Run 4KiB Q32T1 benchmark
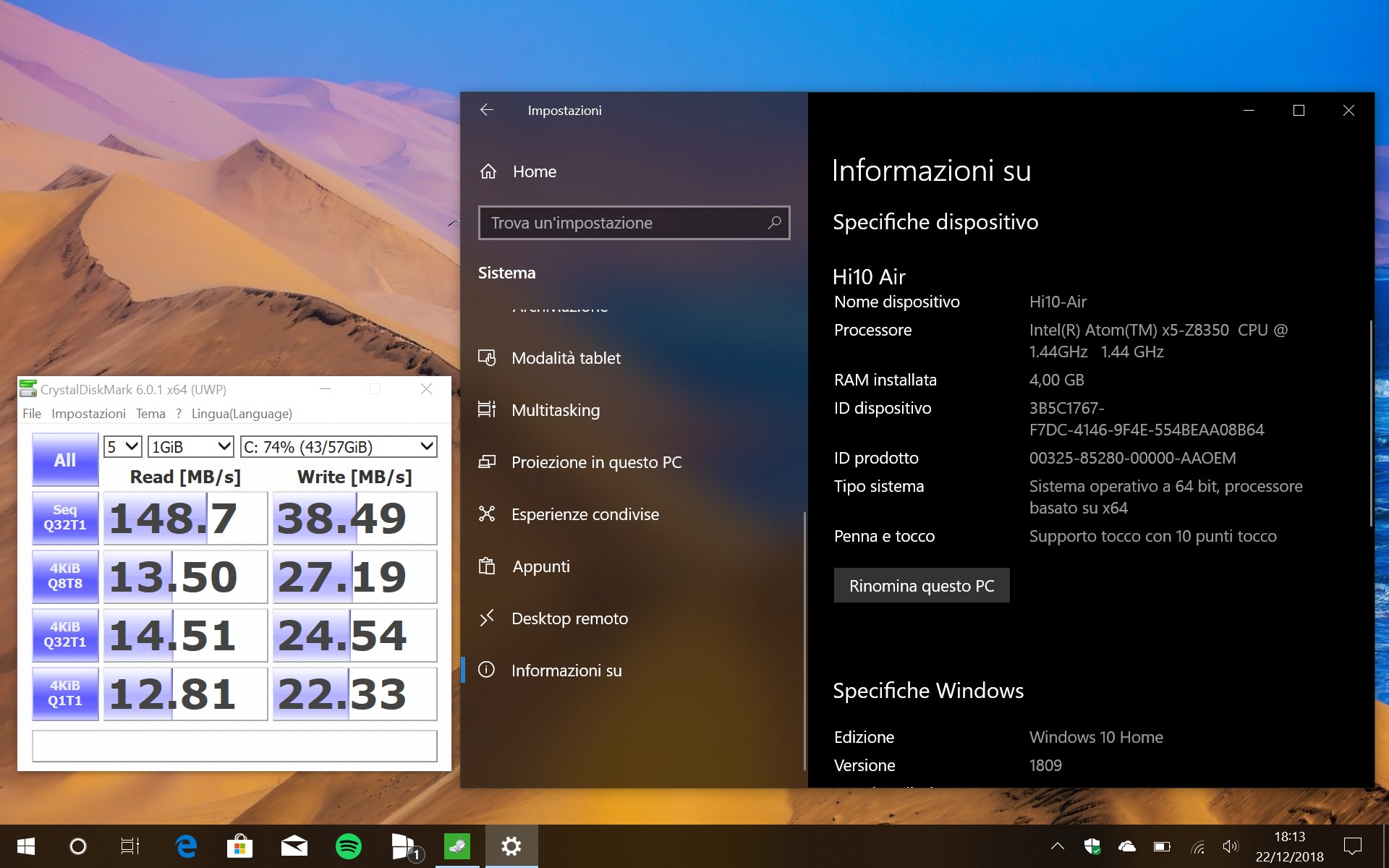1389x868 pixels. pos(65,635)
